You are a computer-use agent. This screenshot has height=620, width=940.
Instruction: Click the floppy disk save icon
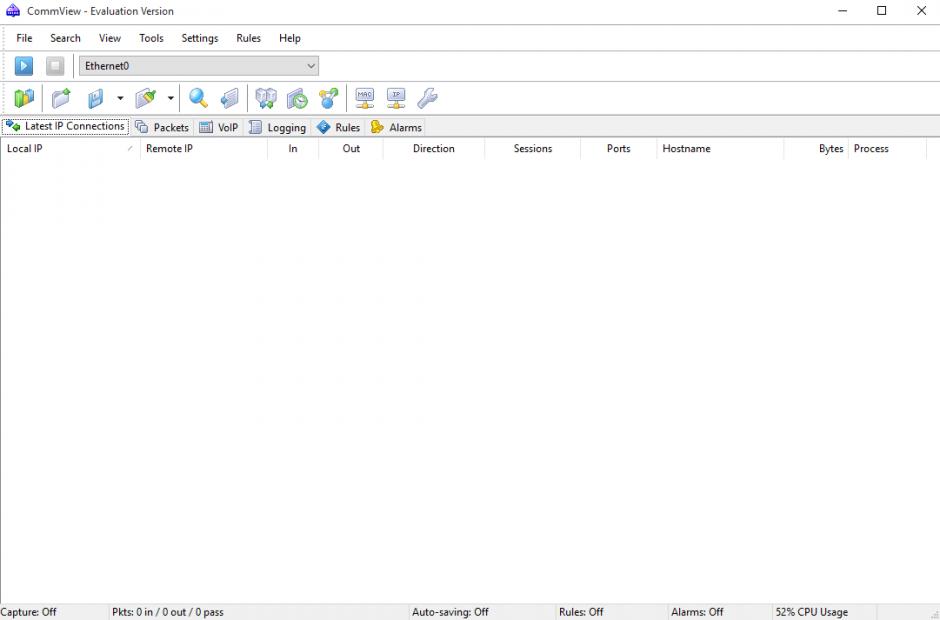(95, 98)
